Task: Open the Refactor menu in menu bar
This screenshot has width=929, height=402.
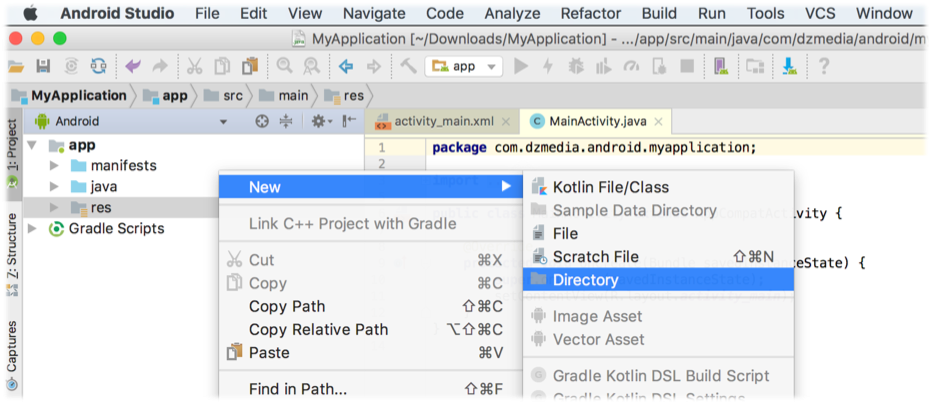Action: 591,13
